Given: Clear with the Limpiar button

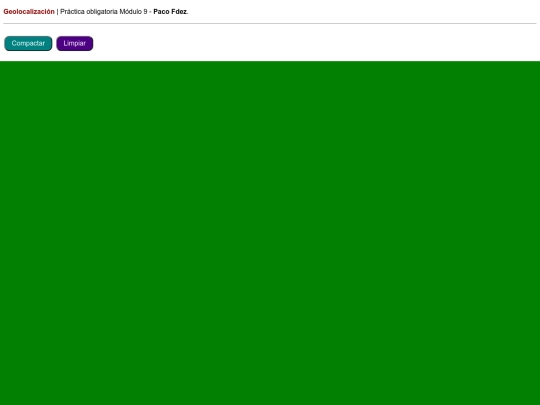Looking at the screenshot, I should click(x=75, y=43).
